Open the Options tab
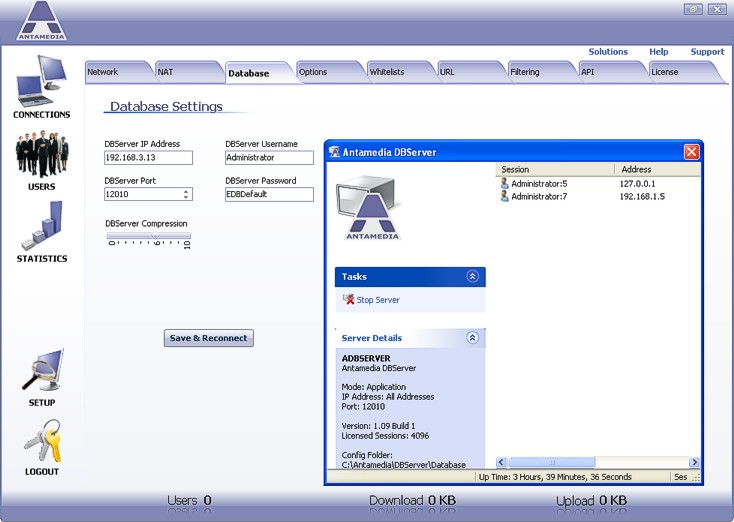The height and width of the screenshot is (522, 734). tap(328, 72)
